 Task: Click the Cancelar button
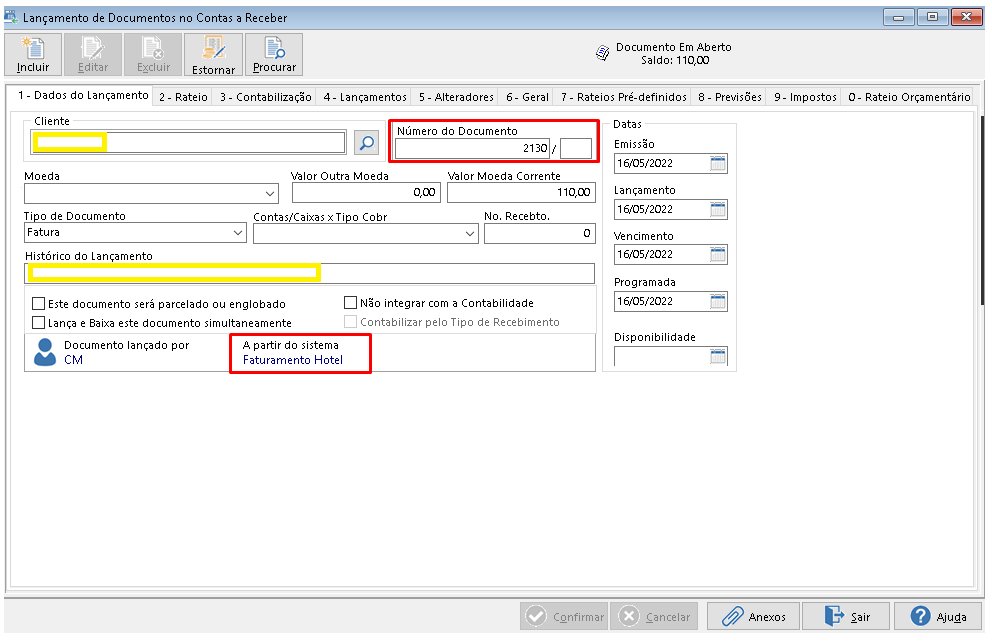click(655, 616)
